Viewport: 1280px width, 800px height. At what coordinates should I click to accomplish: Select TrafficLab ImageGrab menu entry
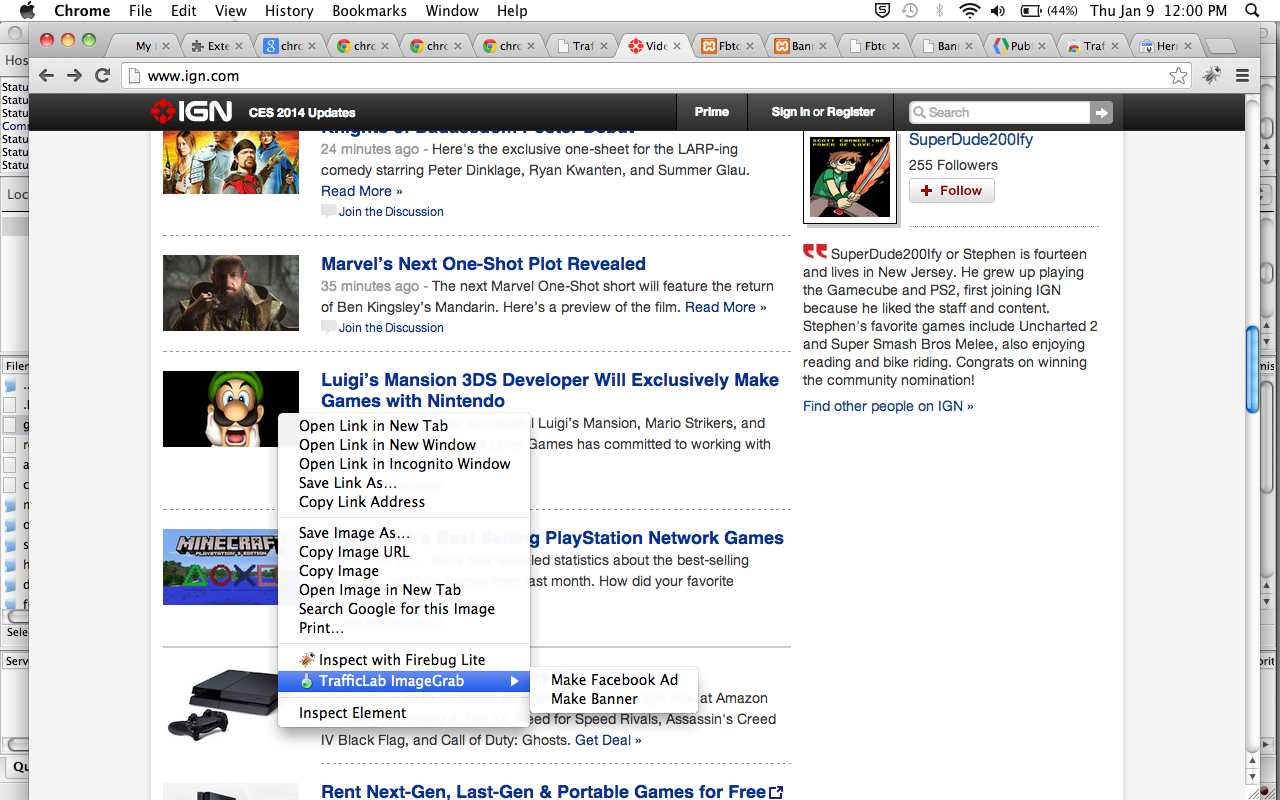(x=404, y=681)
